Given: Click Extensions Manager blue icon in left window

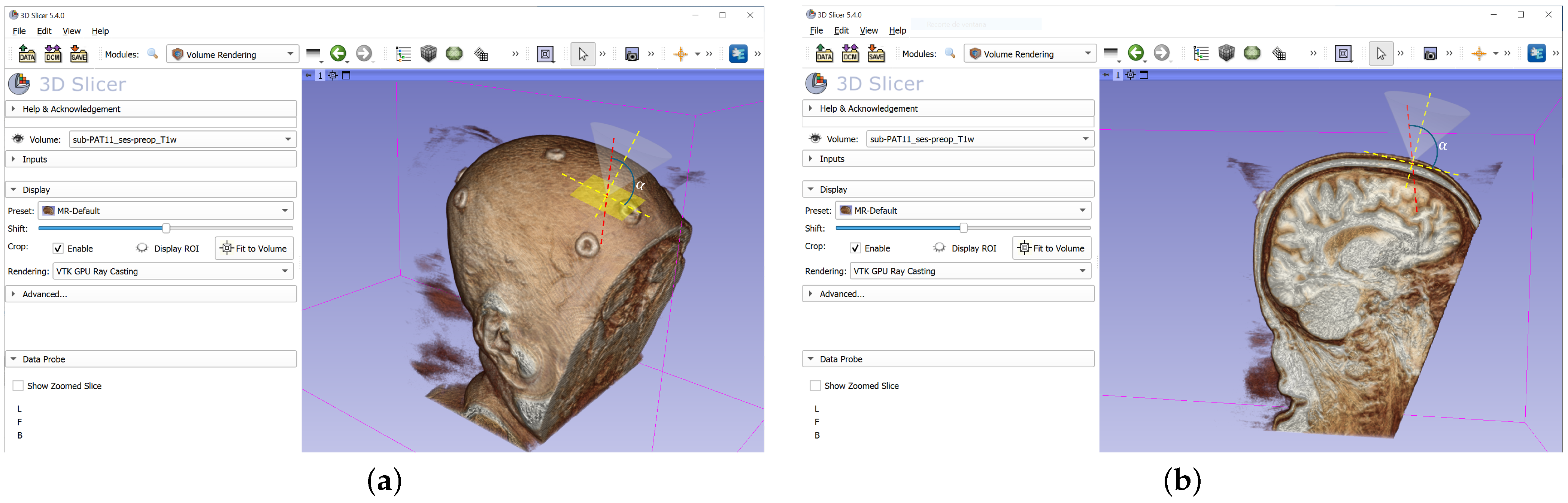Looking at the screenshot, I should (x=738, y=54).
